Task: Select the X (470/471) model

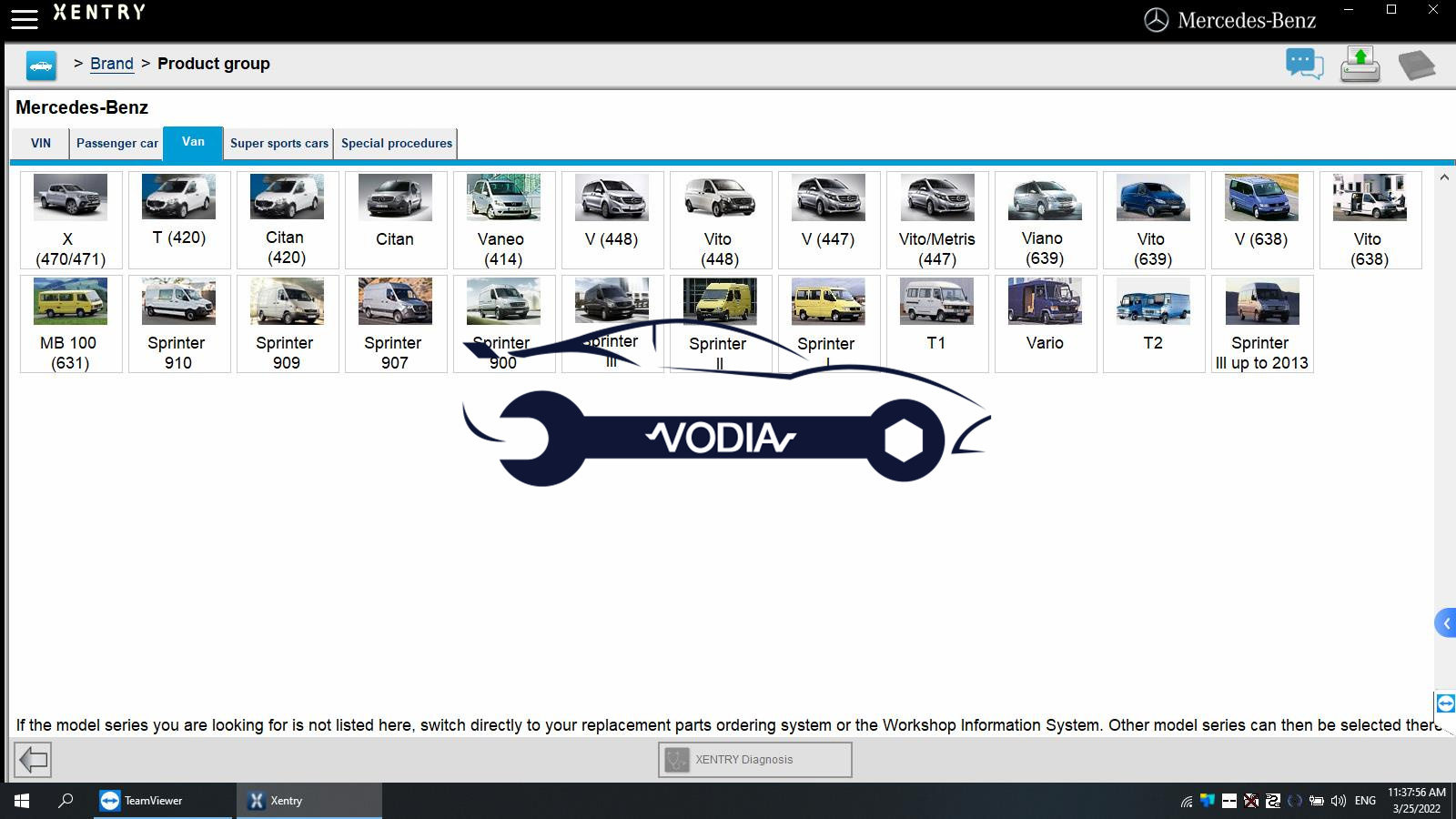Action: 71,220
